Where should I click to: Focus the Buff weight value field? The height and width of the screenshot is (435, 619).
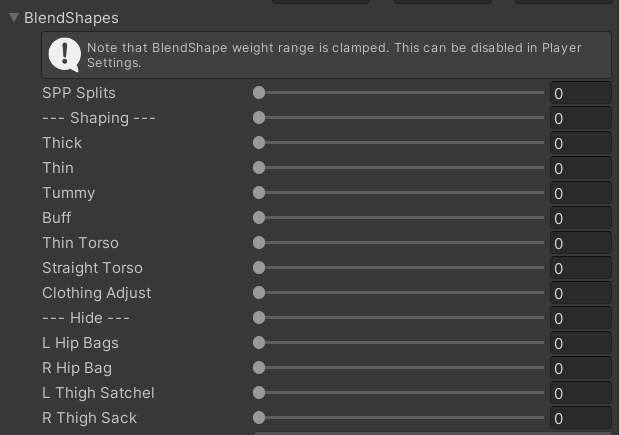(x=580, y=219)
